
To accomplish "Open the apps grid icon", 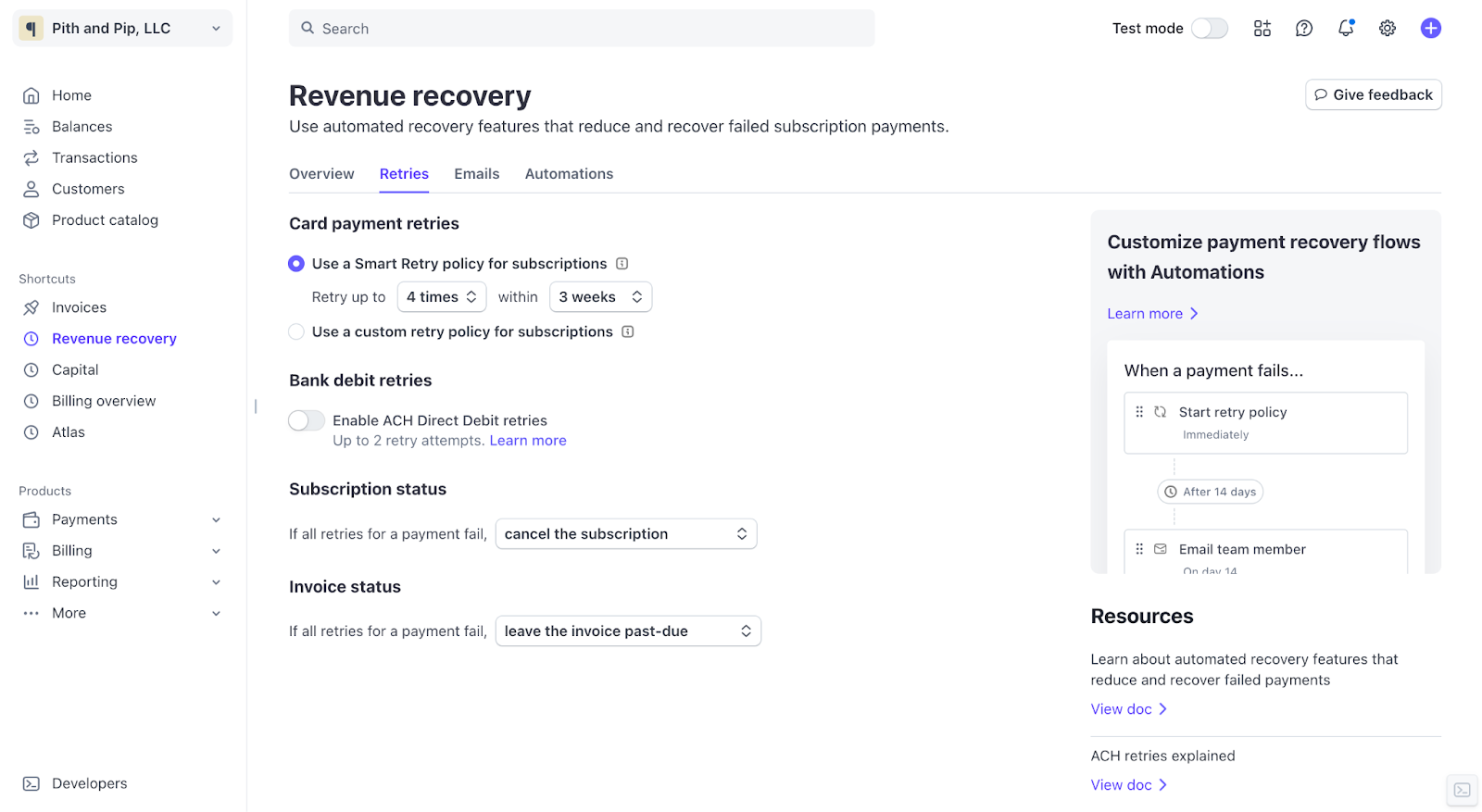I will [x=1262, y=29].
